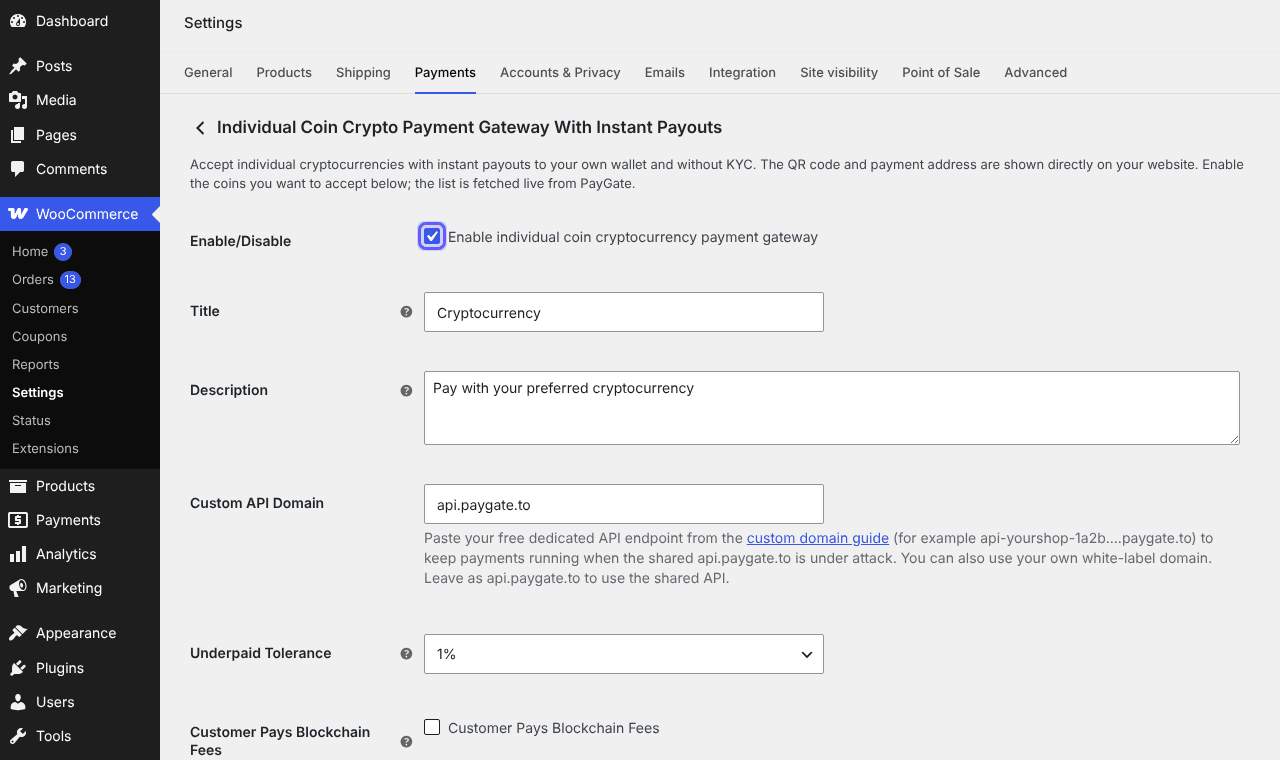
Task: Click the Appearance paintbrush icon
Action: [18, 633]
